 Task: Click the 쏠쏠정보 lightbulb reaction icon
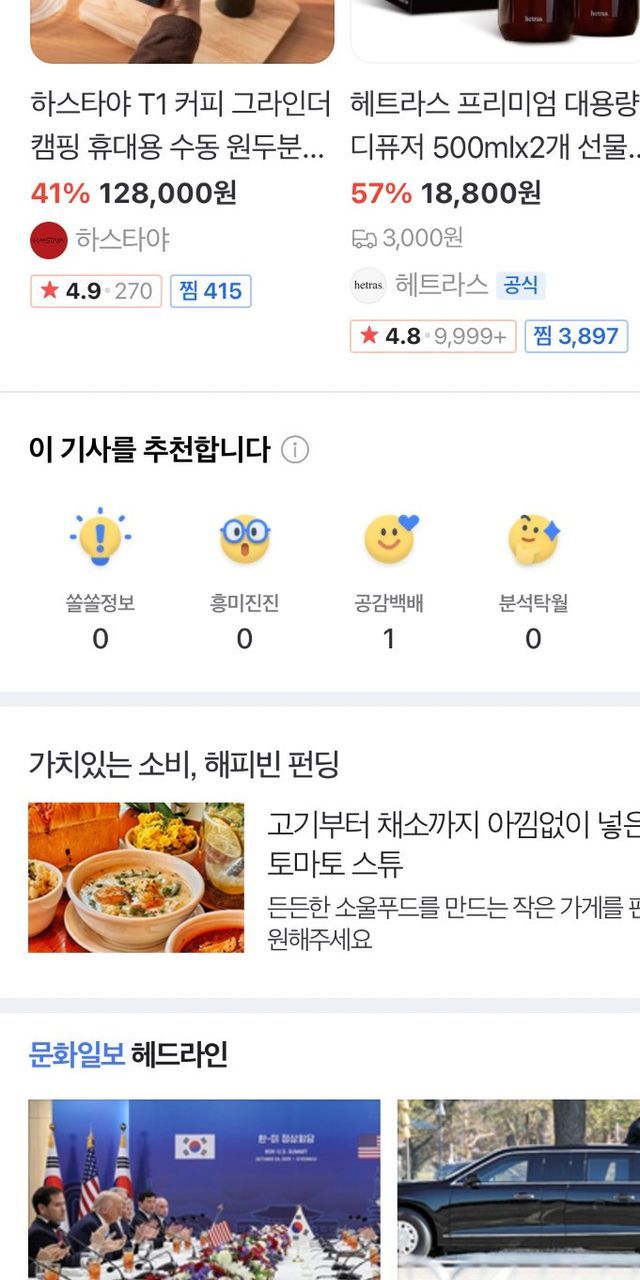click(x=100, y=540)
